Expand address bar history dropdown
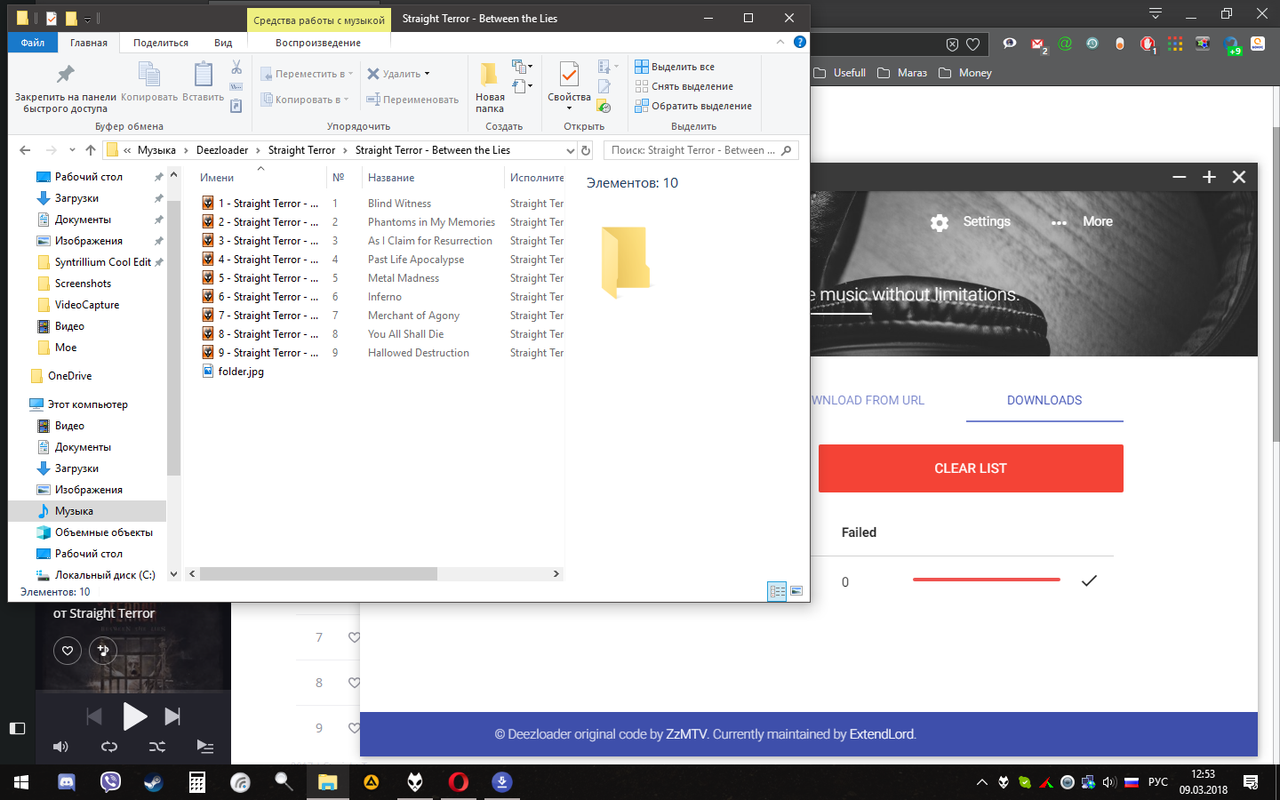 click(571, 151)
